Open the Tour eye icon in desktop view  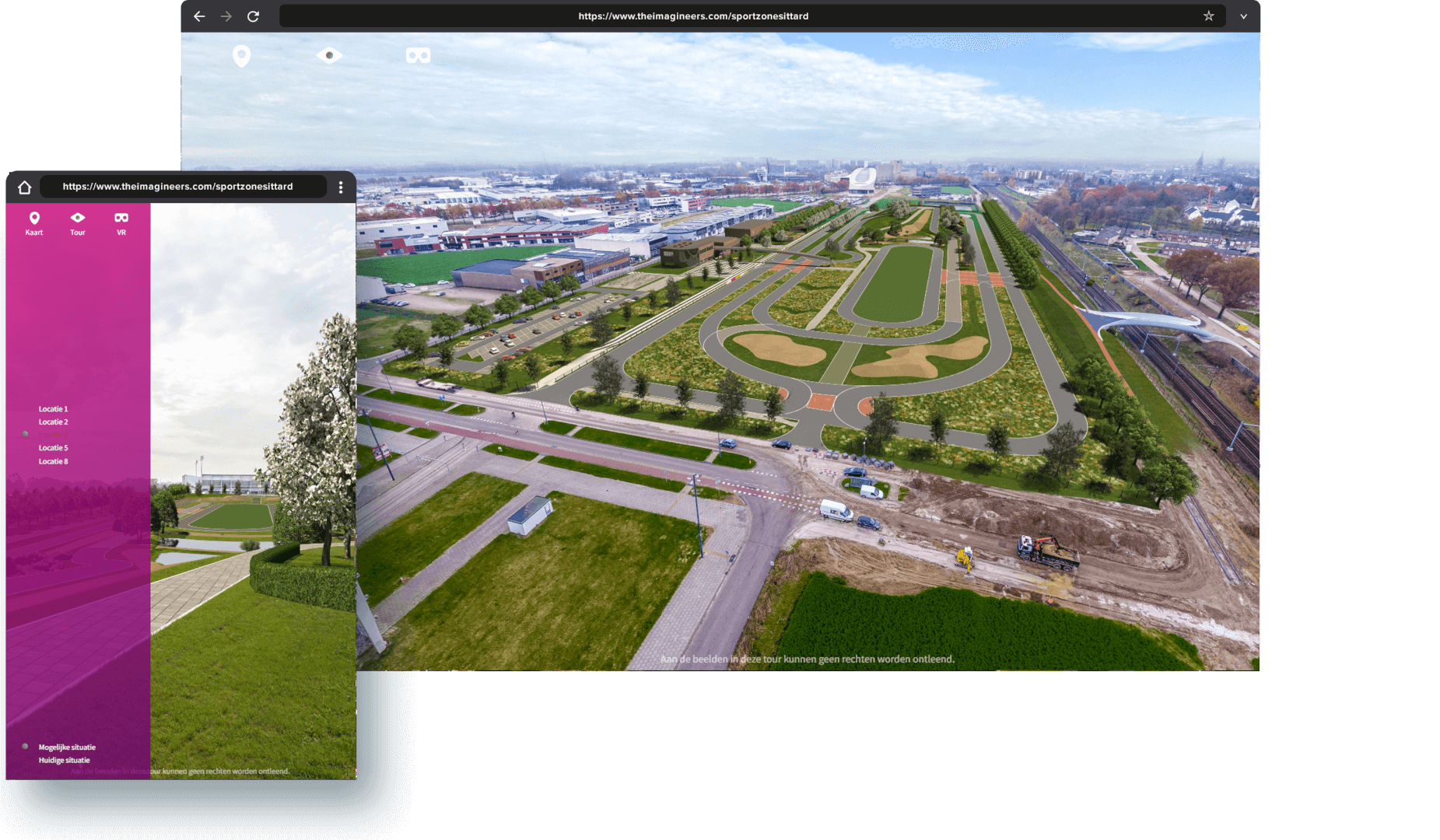pyautogui.click(x=330, y=55)
